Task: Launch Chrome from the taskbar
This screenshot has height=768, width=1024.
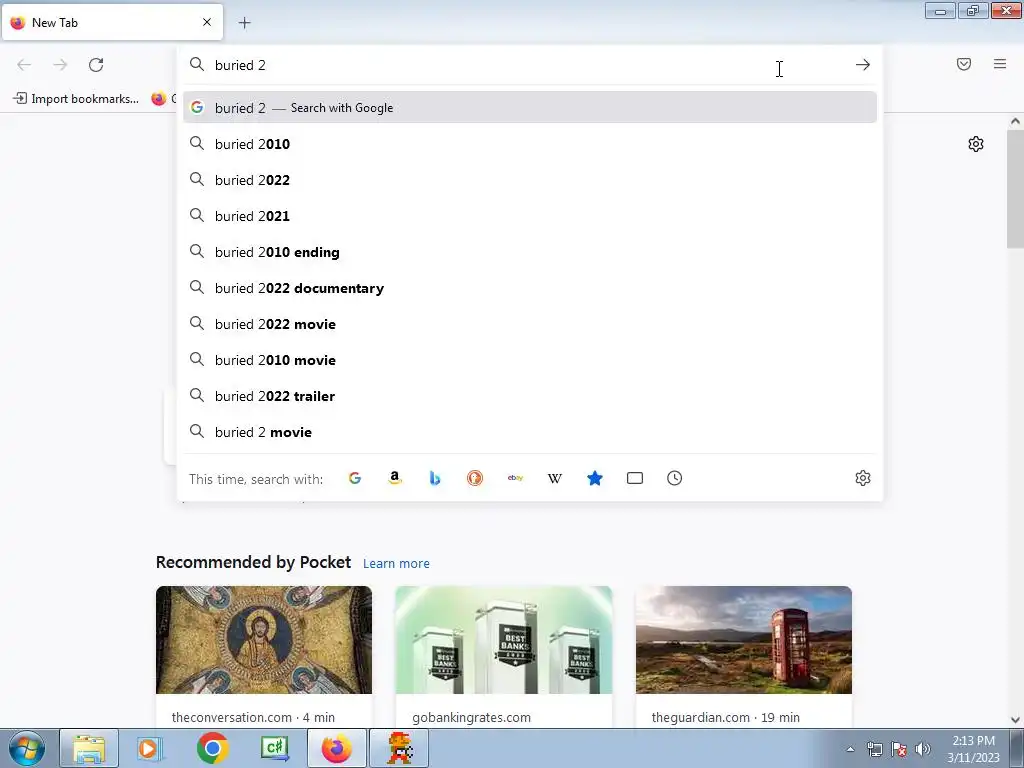Action: pyautogui.click(x=212, y=748)
